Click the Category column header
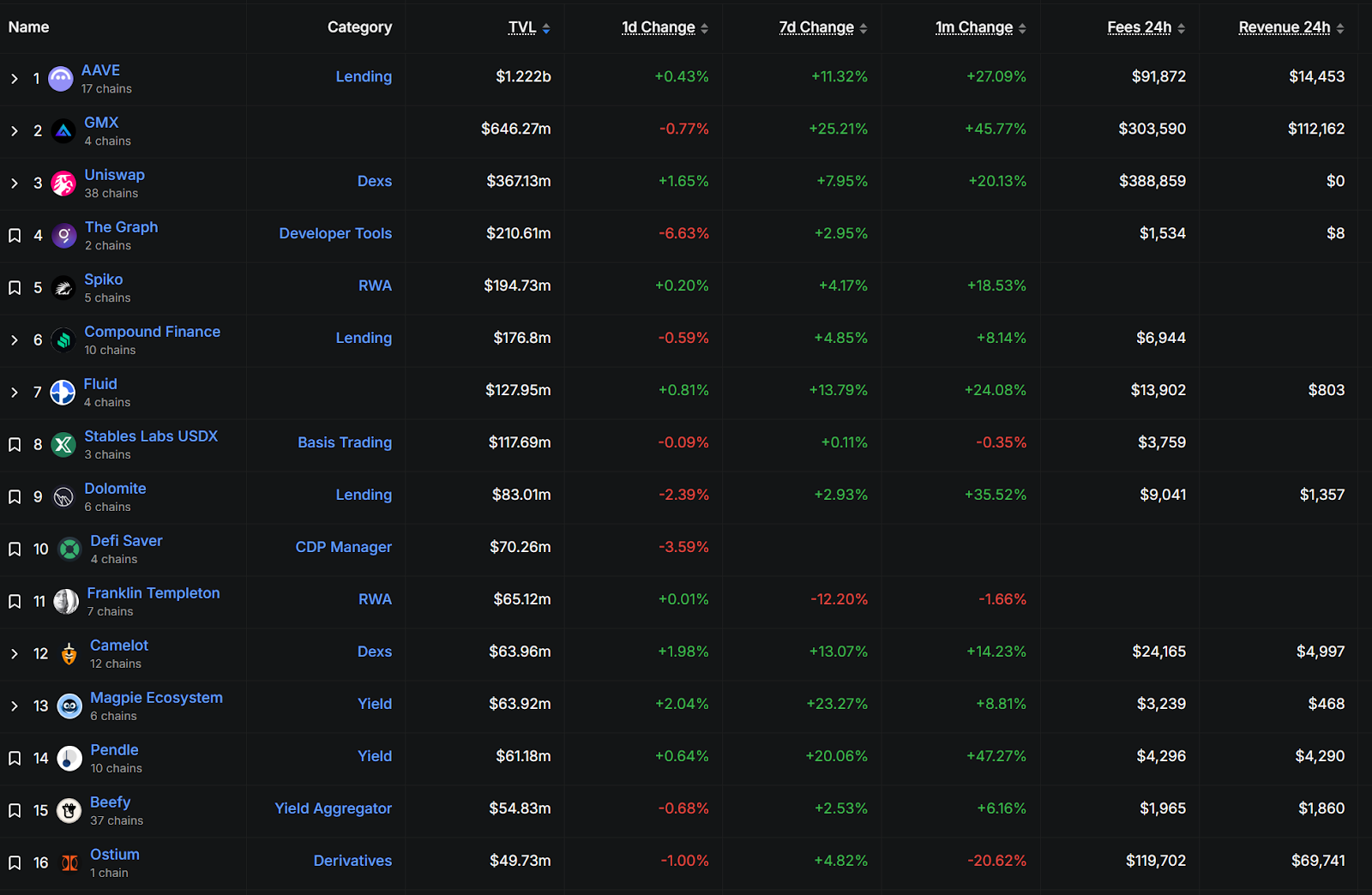The height and width of the screenshot is (895, 1372). point(359,27)
